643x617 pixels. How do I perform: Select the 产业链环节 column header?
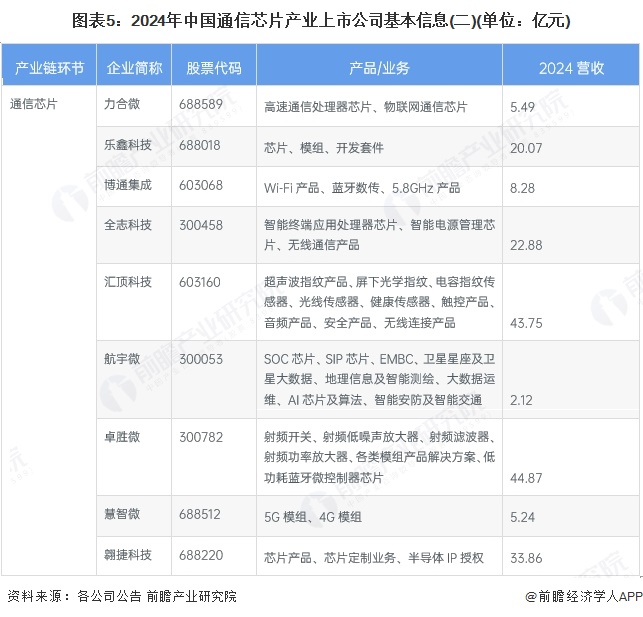click(x=49, y=68)
